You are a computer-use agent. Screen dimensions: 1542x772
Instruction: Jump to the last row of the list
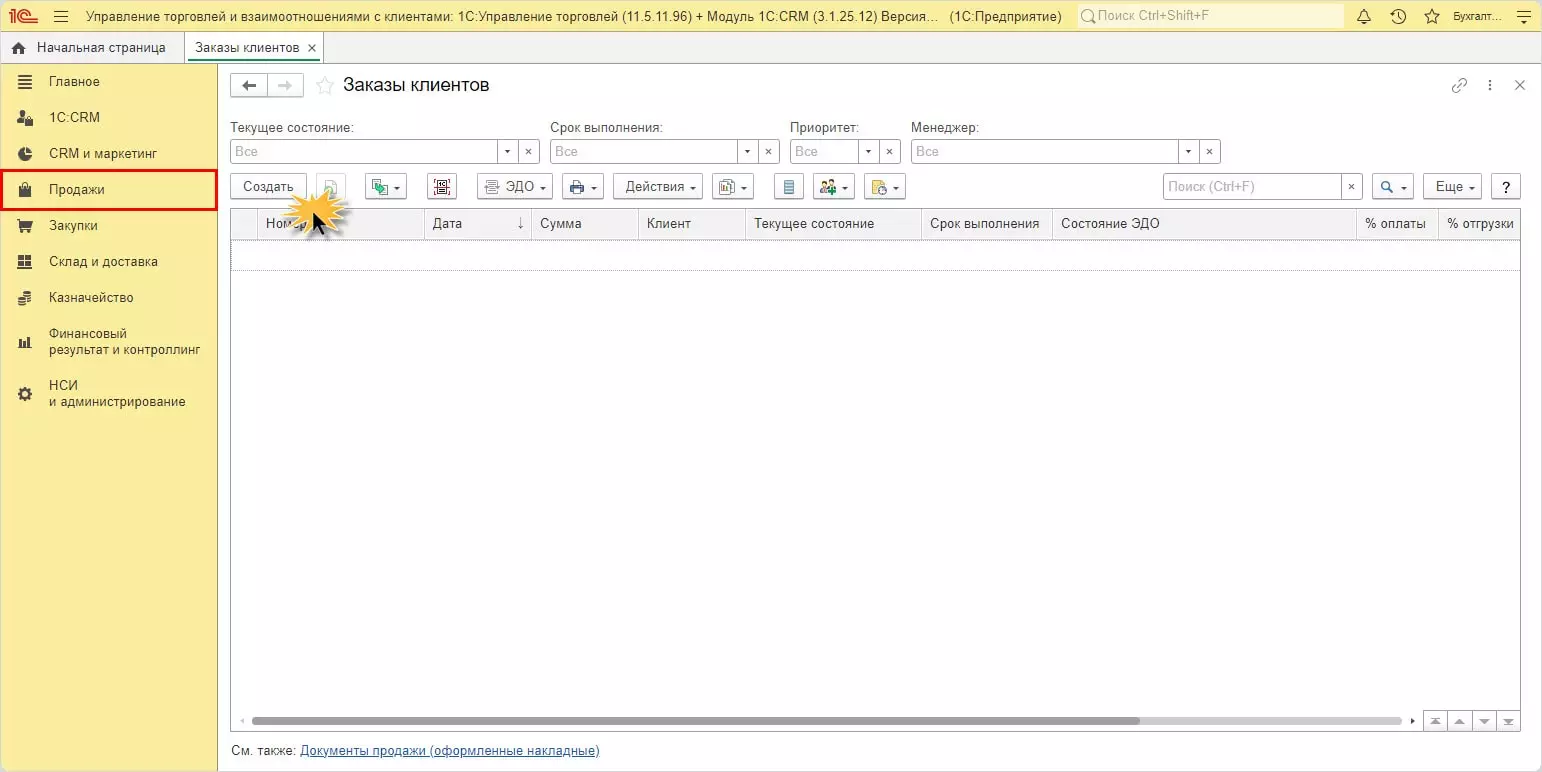1509,721
